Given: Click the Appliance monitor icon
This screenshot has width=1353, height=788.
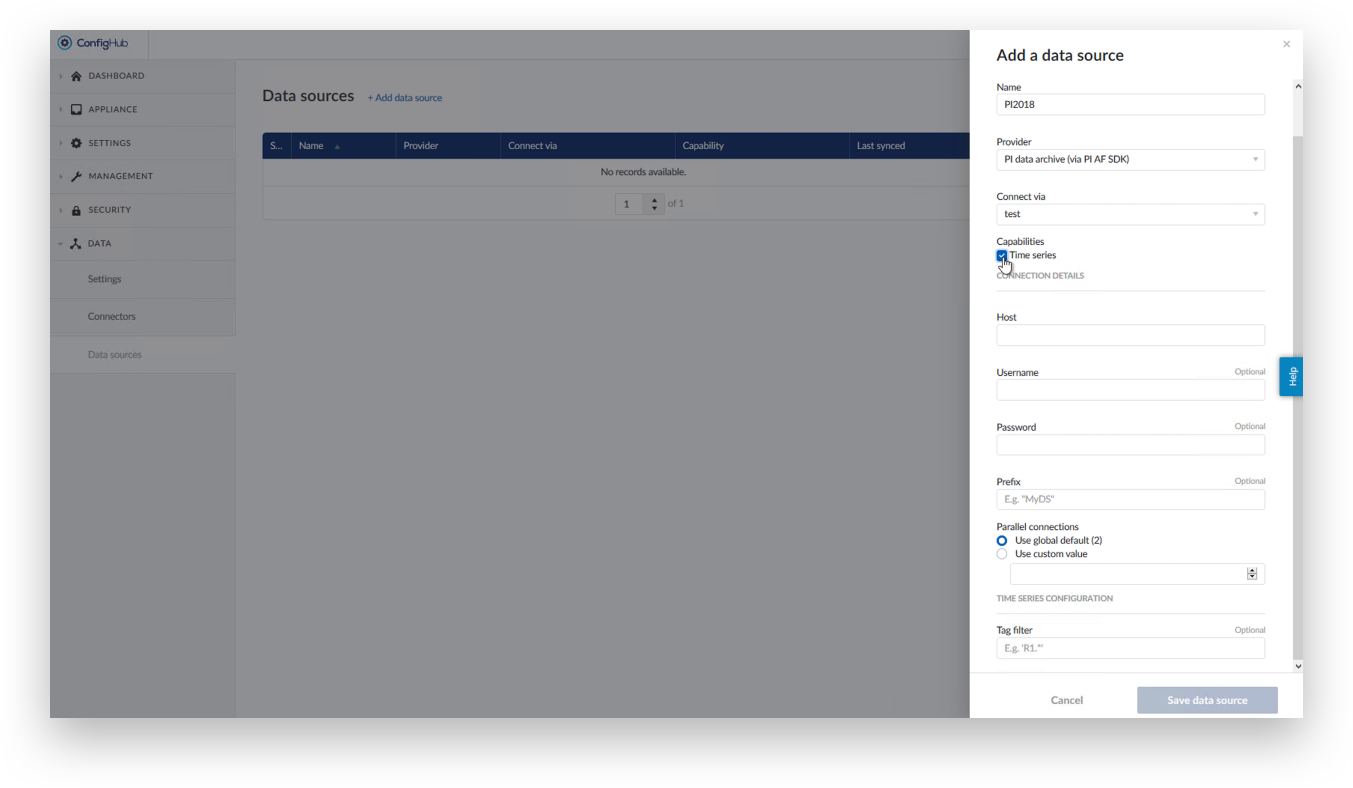Looking at the screenshot, I should point(76,109).
